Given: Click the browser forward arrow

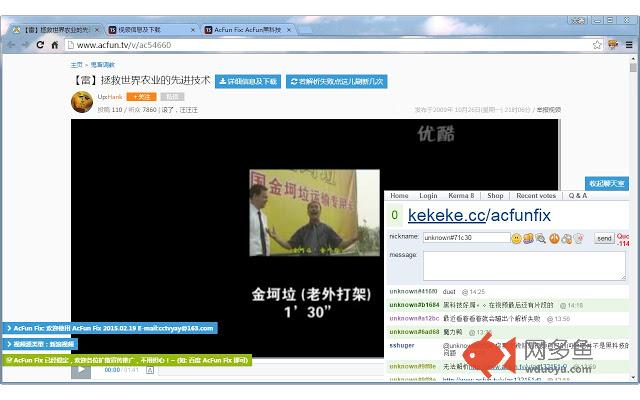Looking at the screenshot, I should point(25,45).
